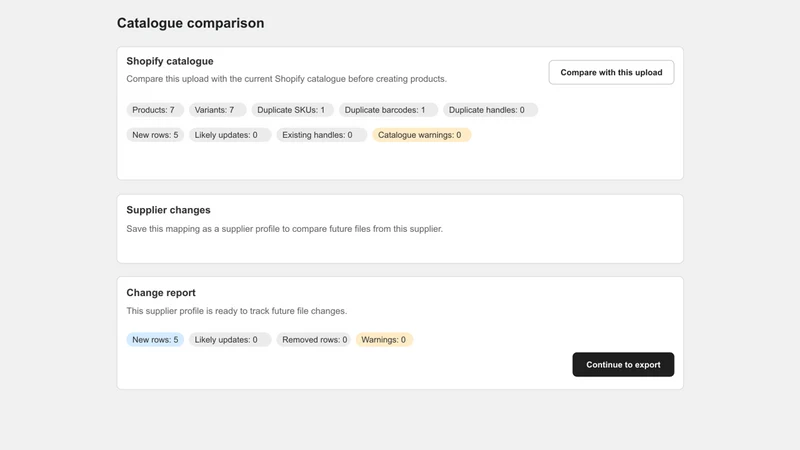Click the Duplicate SKUs: 1 badge

(x=292, y=110)
